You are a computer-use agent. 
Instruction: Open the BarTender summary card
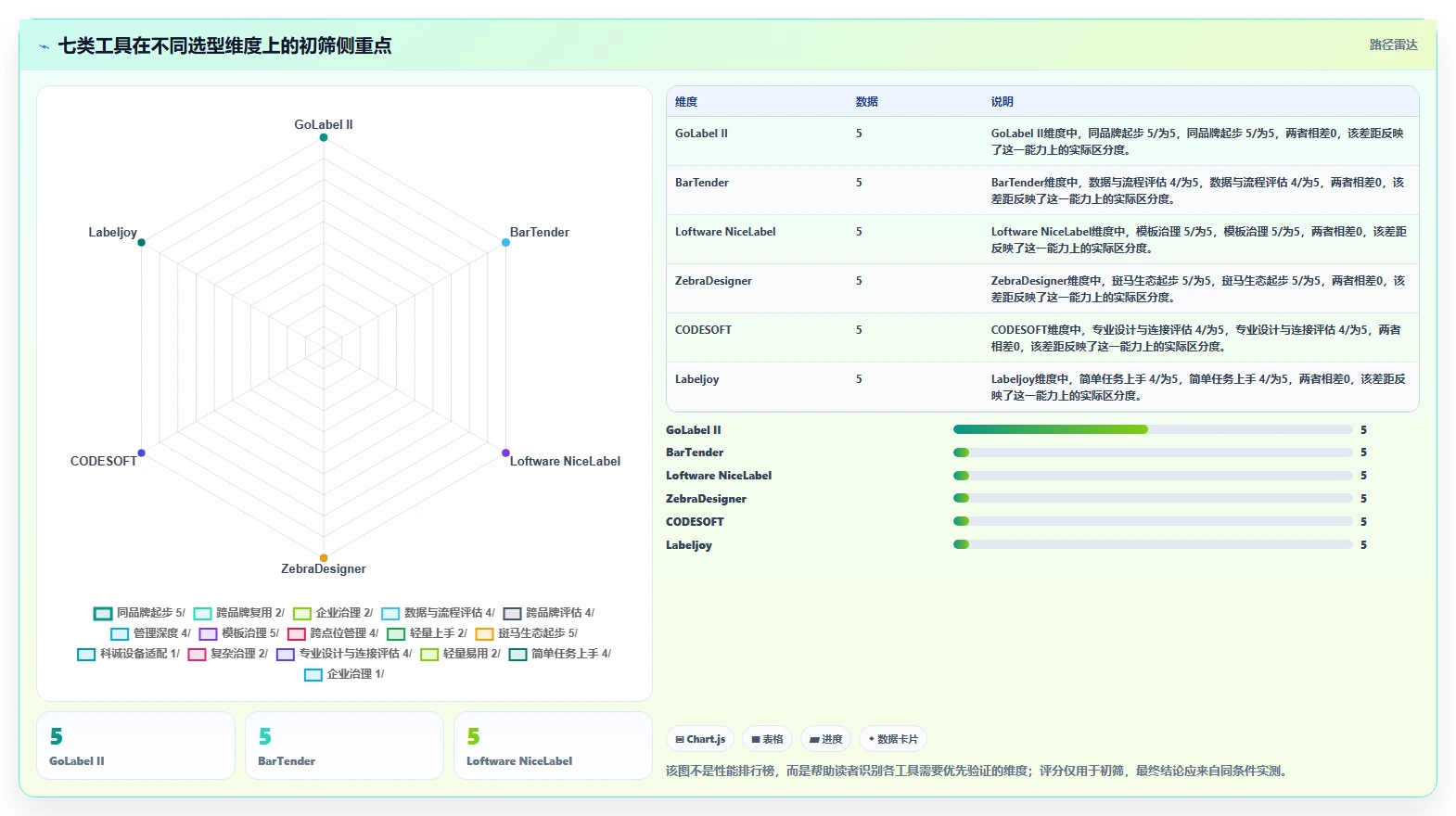344,746
